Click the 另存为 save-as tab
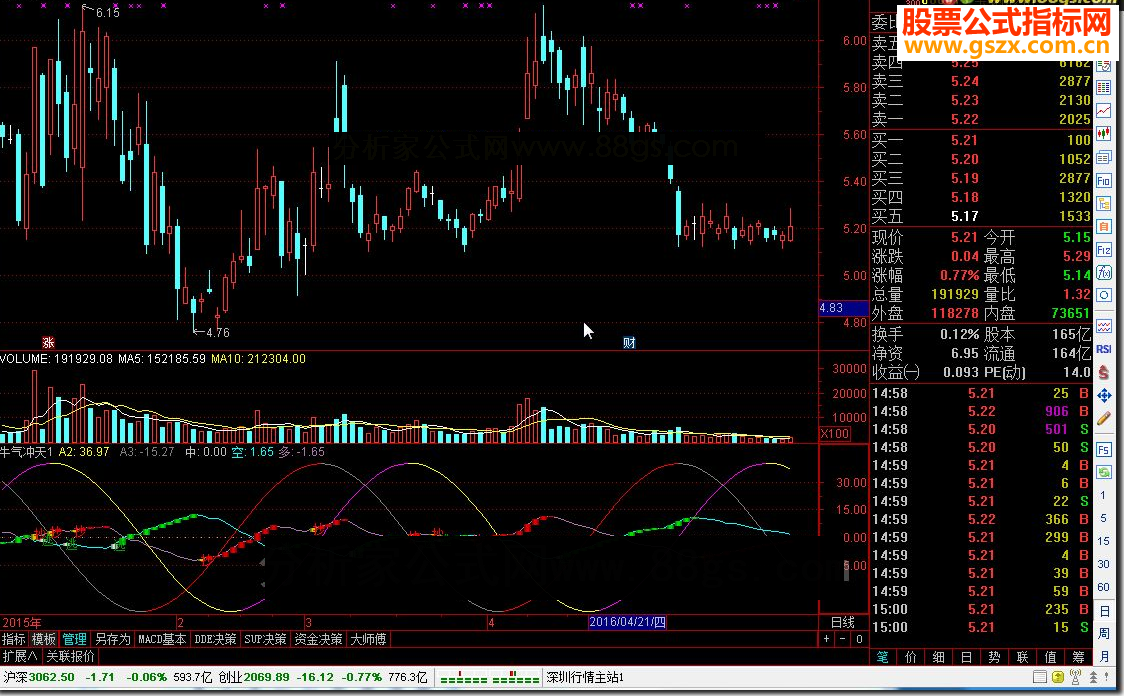Screen dimensions: 1124x696 tap(113, 639)
